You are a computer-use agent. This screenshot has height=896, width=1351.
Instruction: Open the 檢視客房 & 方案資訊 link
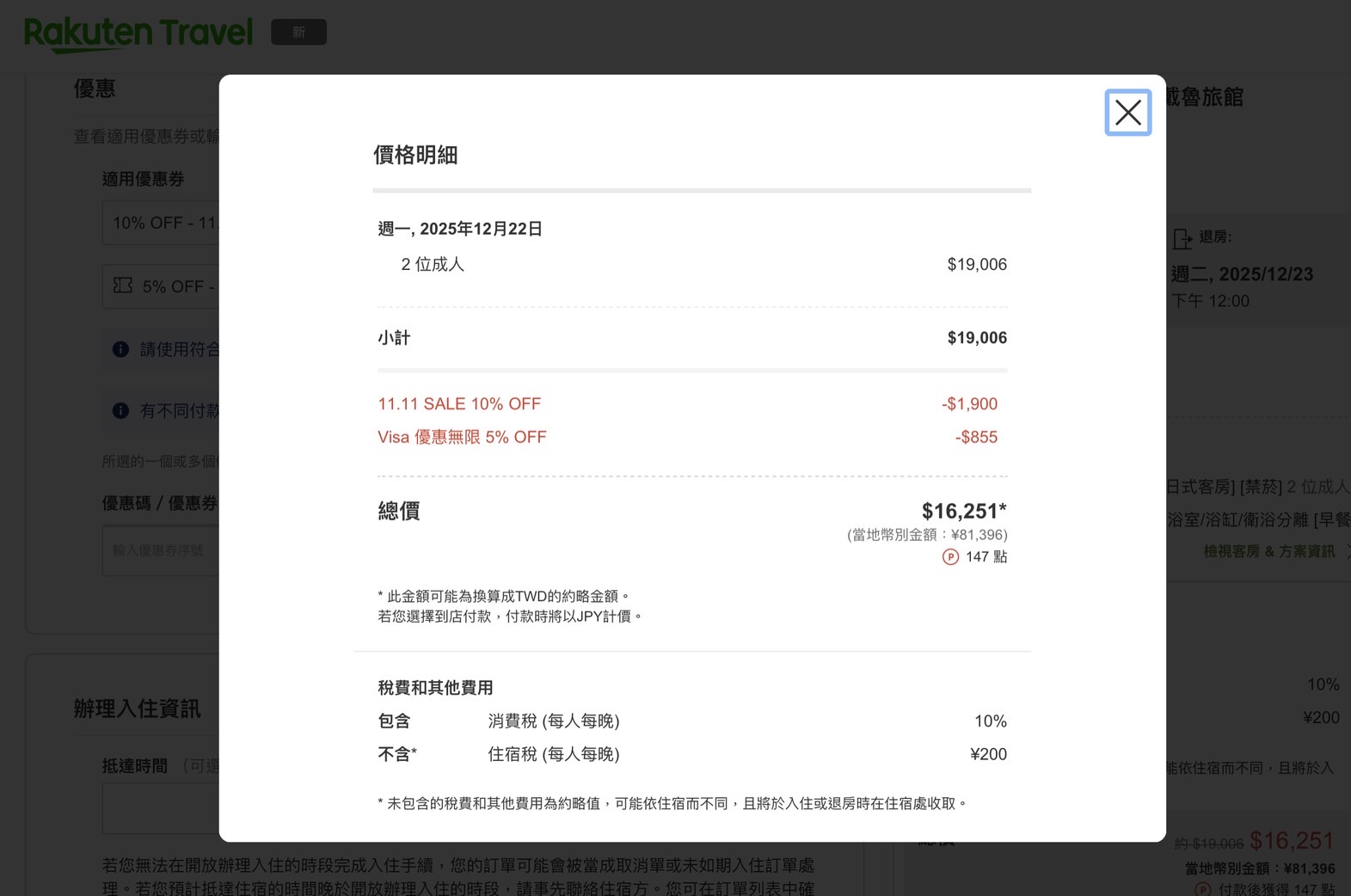1268,551
